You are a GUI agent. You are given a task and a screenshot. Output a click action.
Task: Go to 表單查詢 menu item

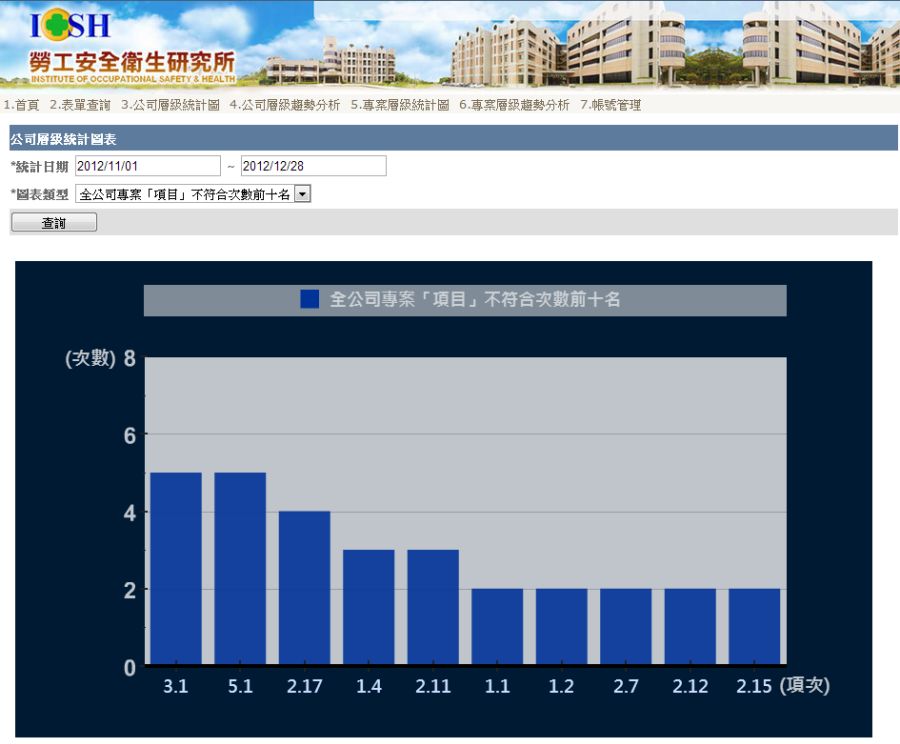tap(80, 105)
